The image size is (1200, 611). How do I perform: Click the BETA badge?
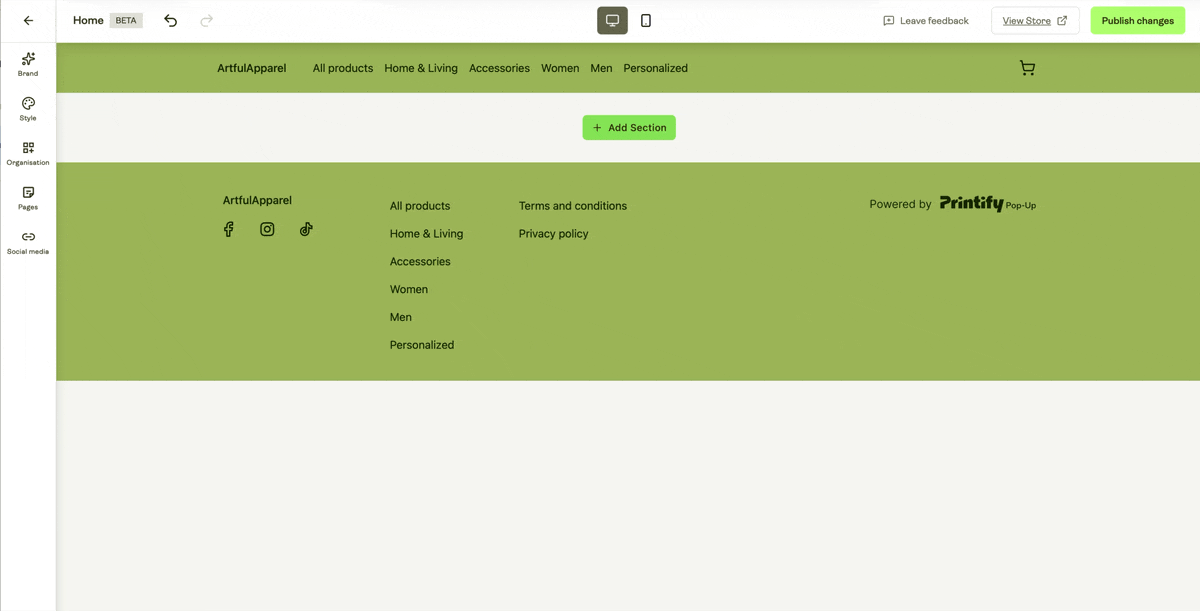pyautogui.click(x=126, y=20)
